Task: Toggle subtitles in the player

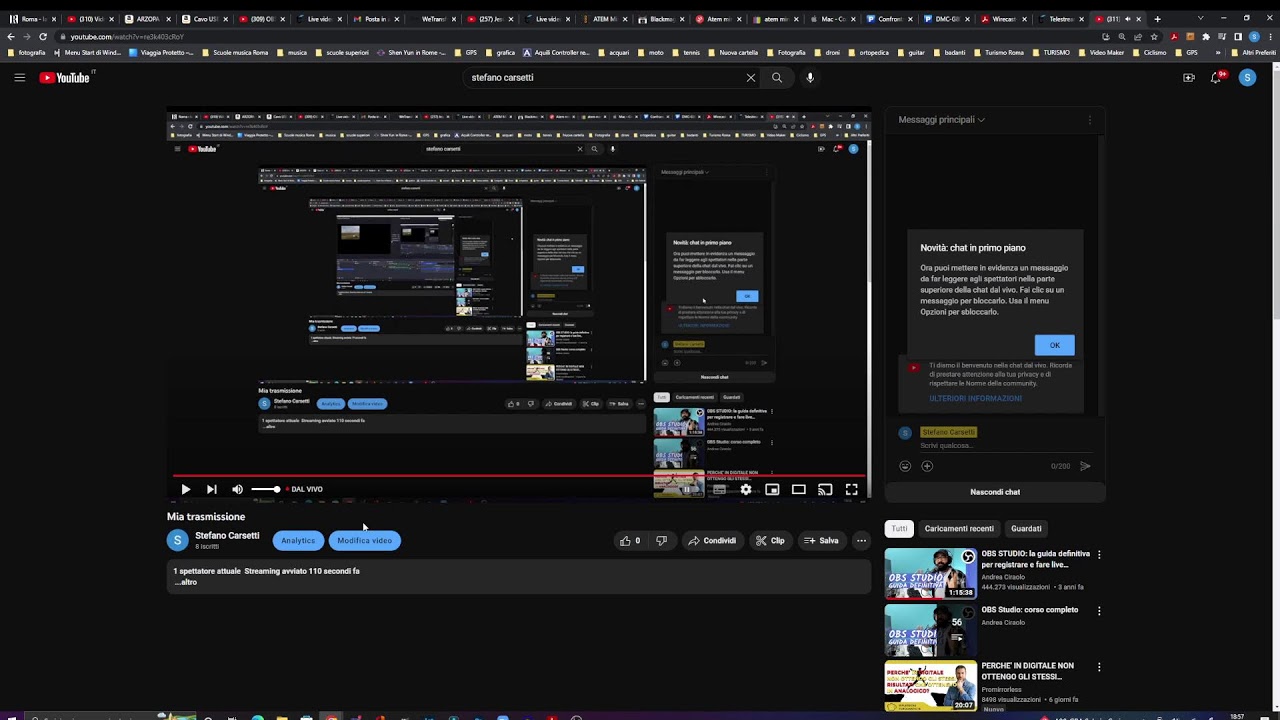Action: (719, 489)
